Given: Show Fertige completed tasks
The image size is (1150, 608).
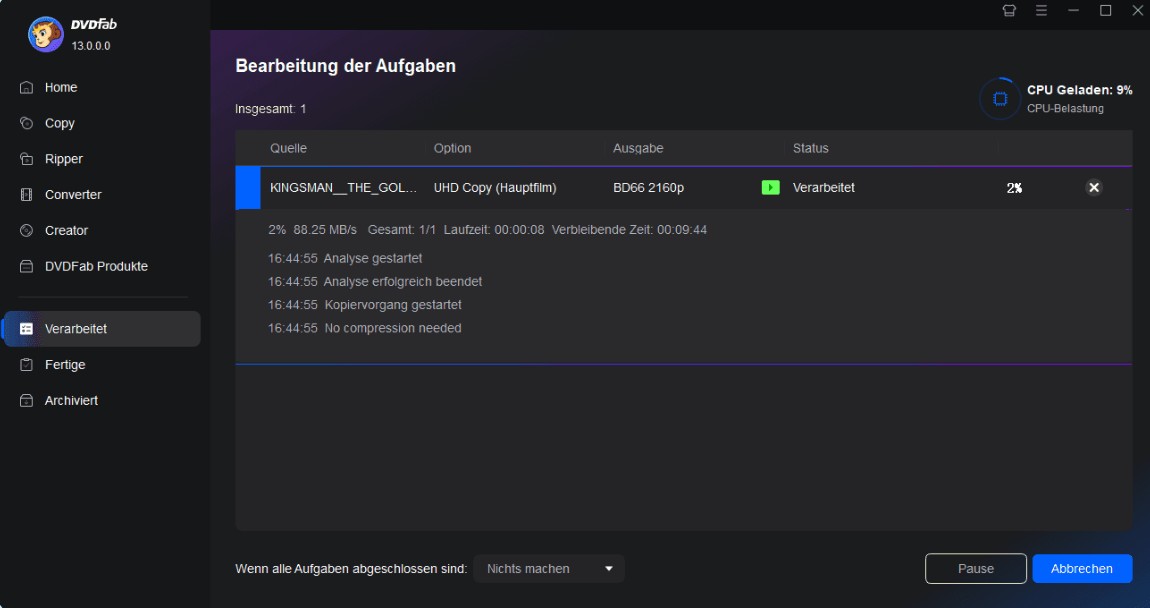Looking at the screenshot, I should (65, 365).
